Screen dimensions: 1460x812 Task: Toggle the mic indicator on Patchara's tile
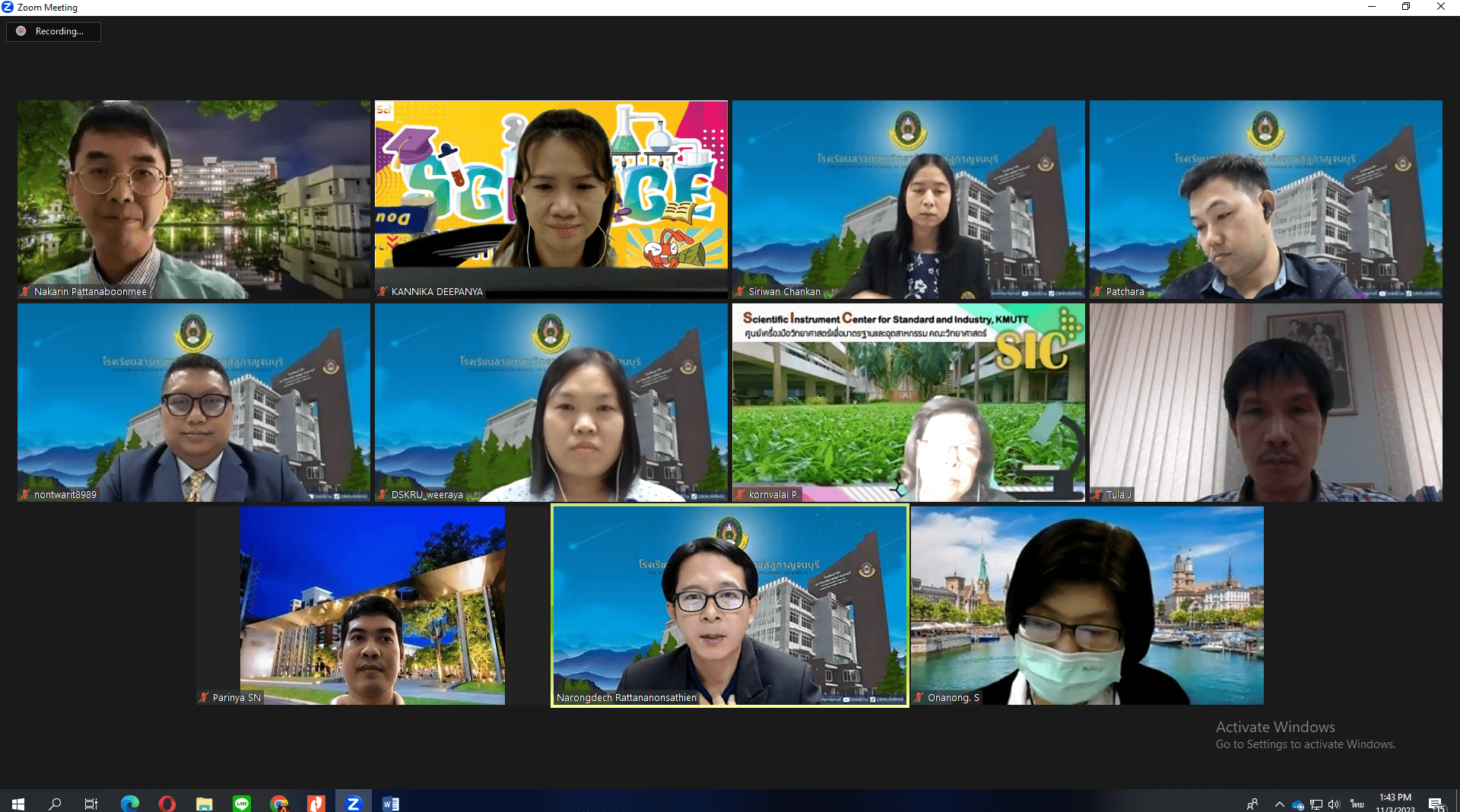[1097, 291]
